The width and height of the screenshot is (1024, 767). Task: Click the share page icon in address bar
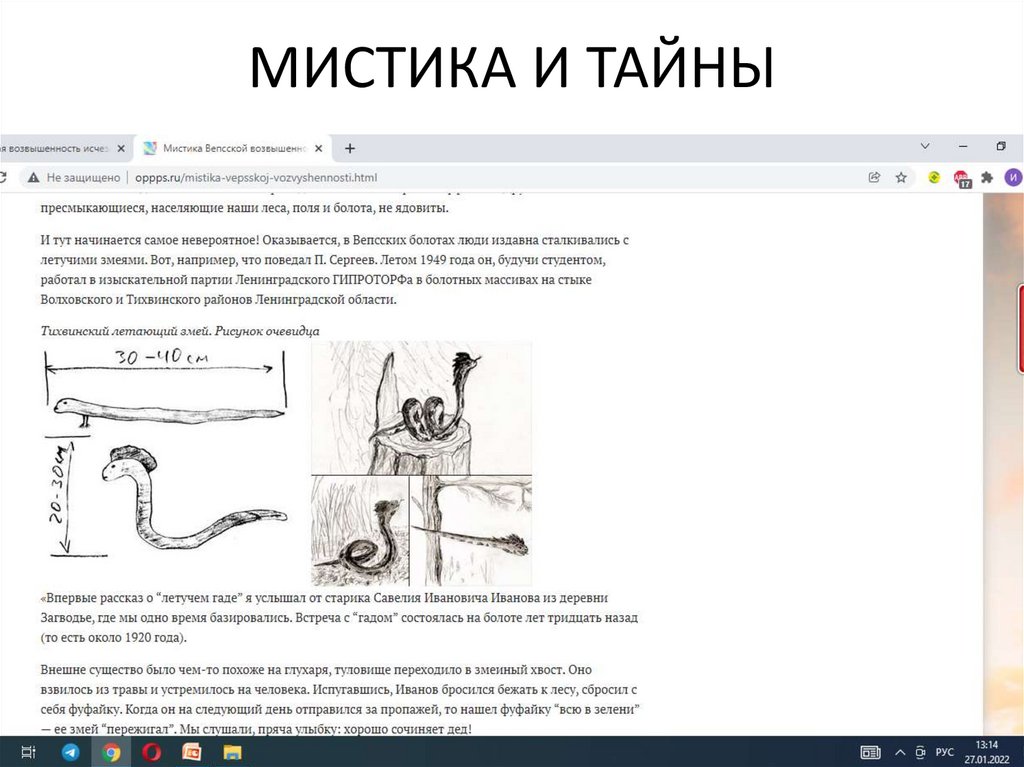[x=874, y=178]
